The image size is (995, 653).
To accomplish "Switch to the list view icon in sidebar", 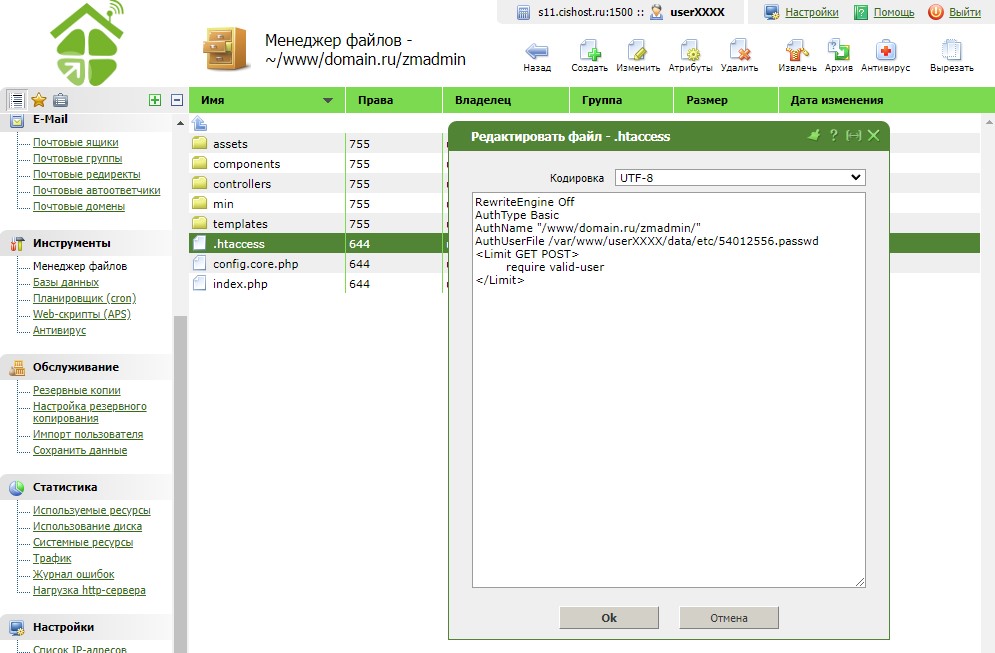I will click(x=17, y=100).
